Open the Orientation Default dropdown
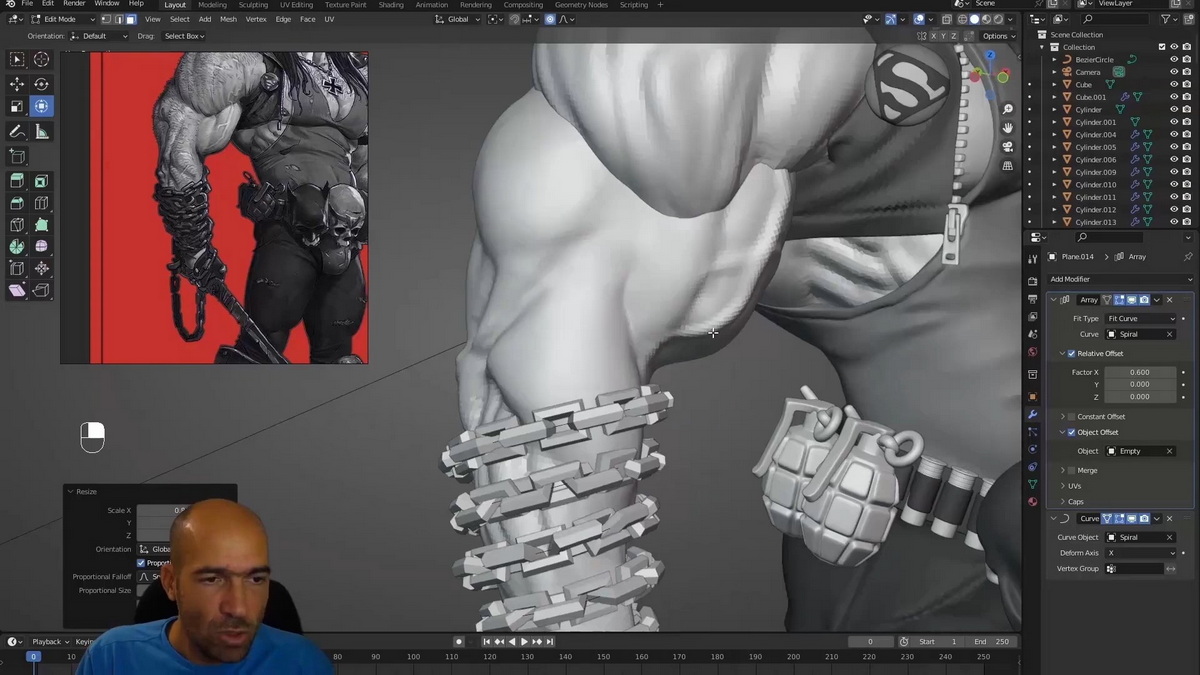The height and width of the screenshot is (675, 1200). coord(100,36)
